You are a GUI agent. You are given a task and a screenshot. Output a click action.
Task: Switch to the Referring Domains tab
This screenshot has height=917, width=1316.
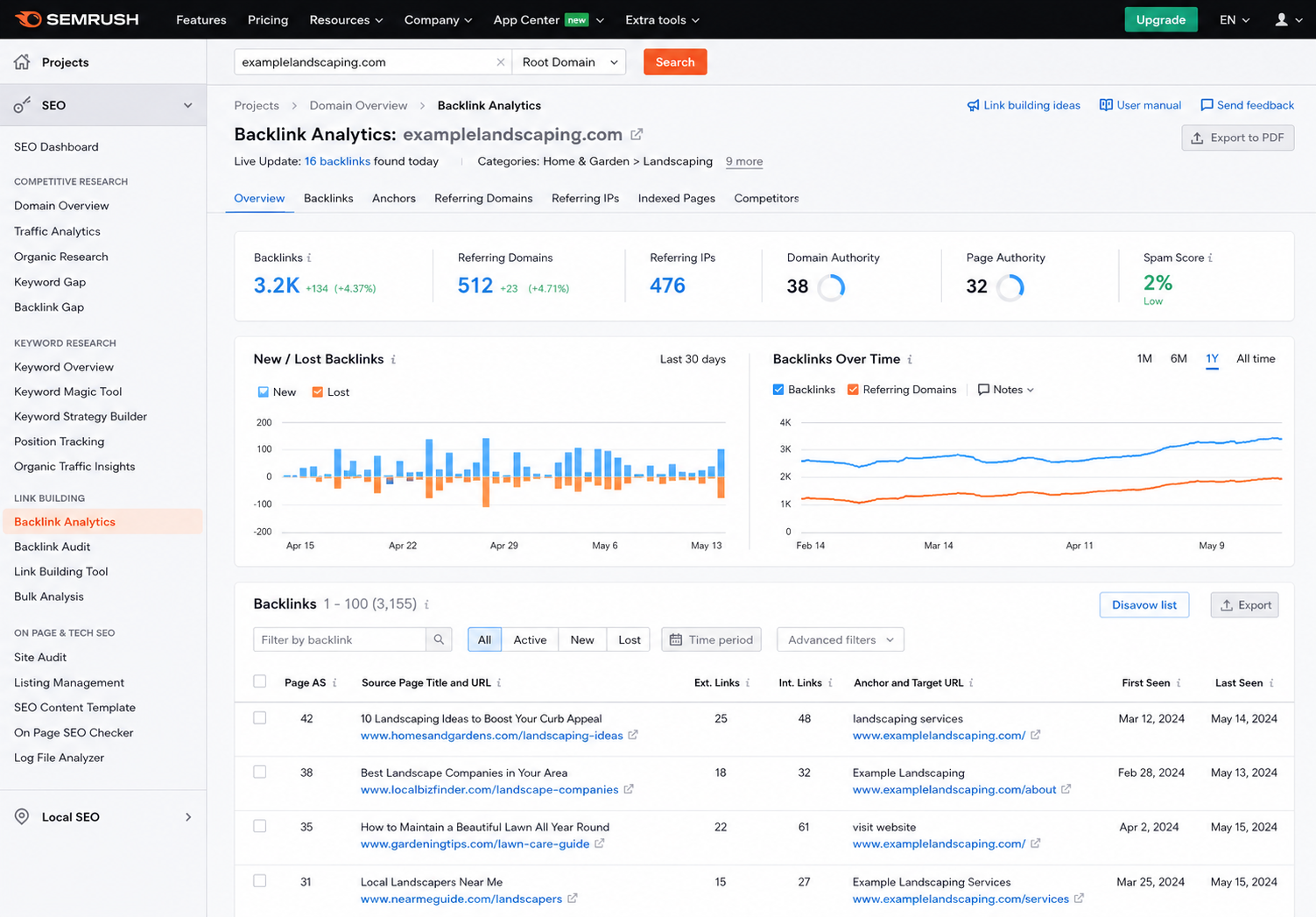[483, 198]
